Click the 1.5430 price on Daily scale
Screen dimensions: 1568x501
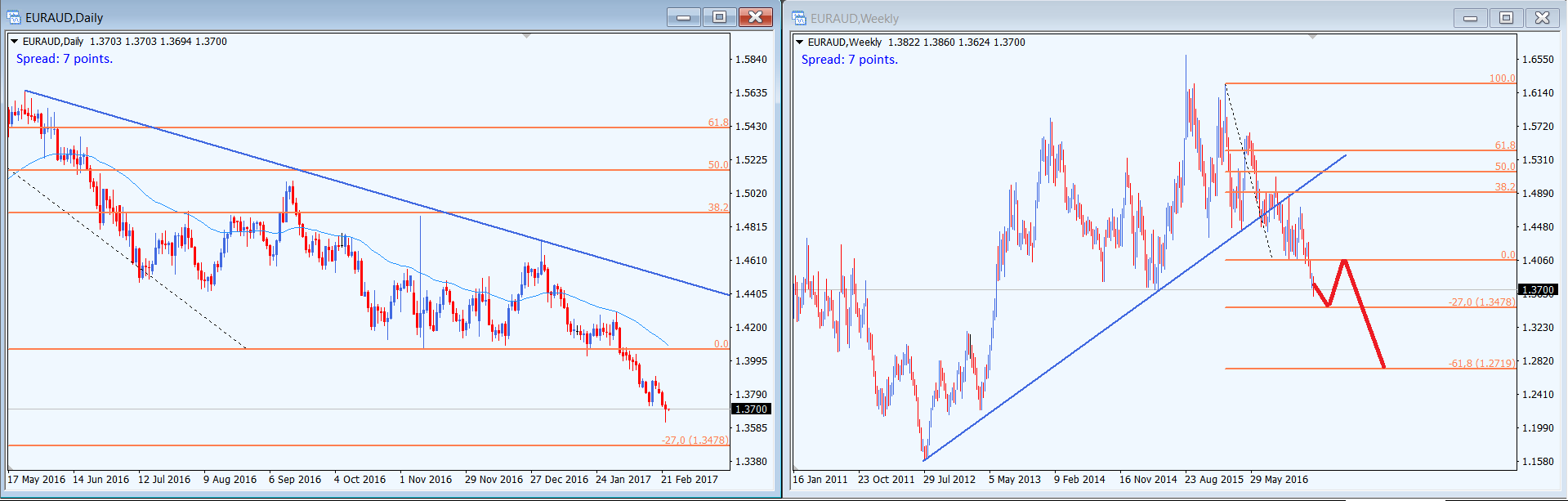click(751, 127)
